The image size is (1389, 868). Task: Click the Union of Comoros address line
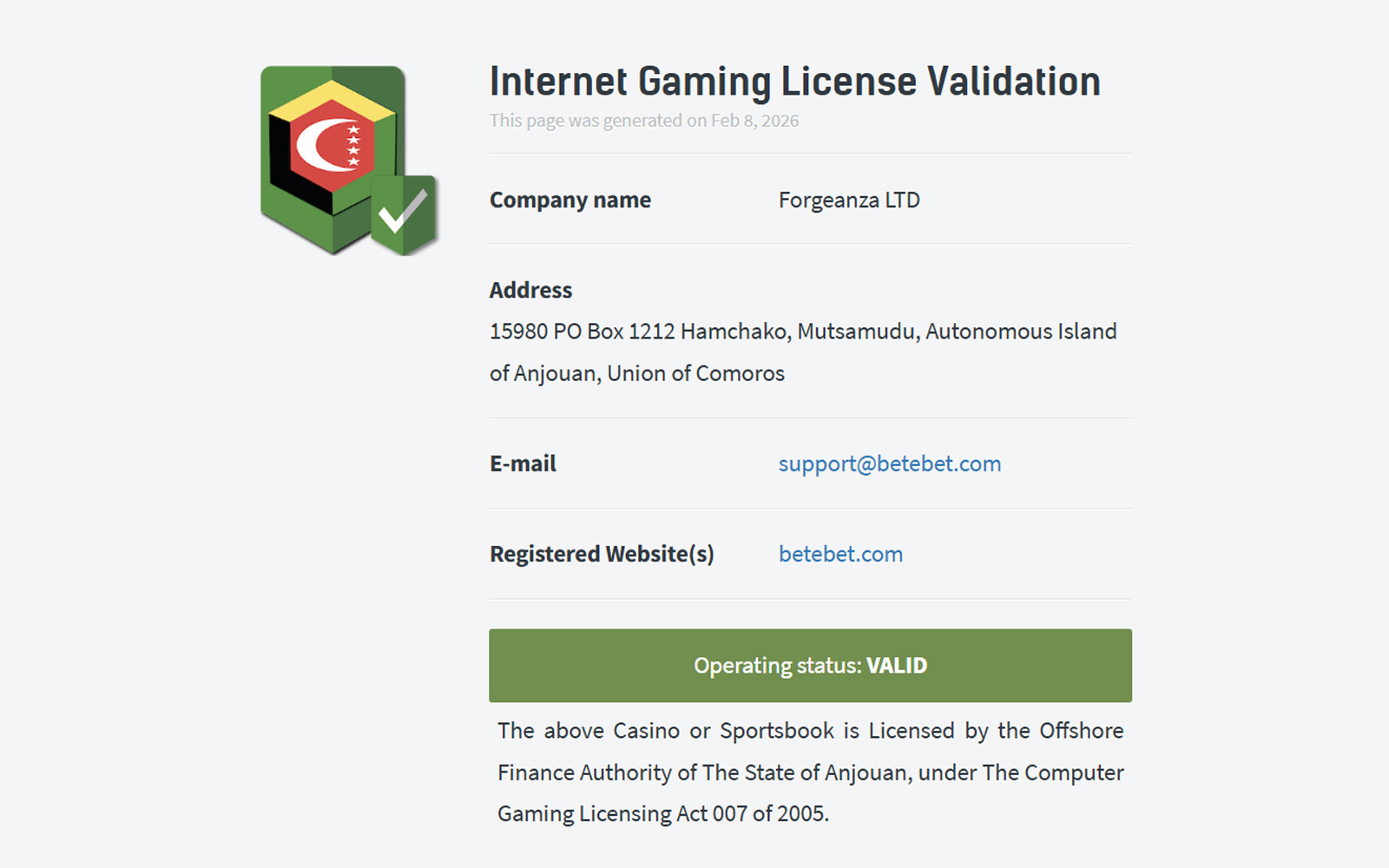[x=636, y=373]
